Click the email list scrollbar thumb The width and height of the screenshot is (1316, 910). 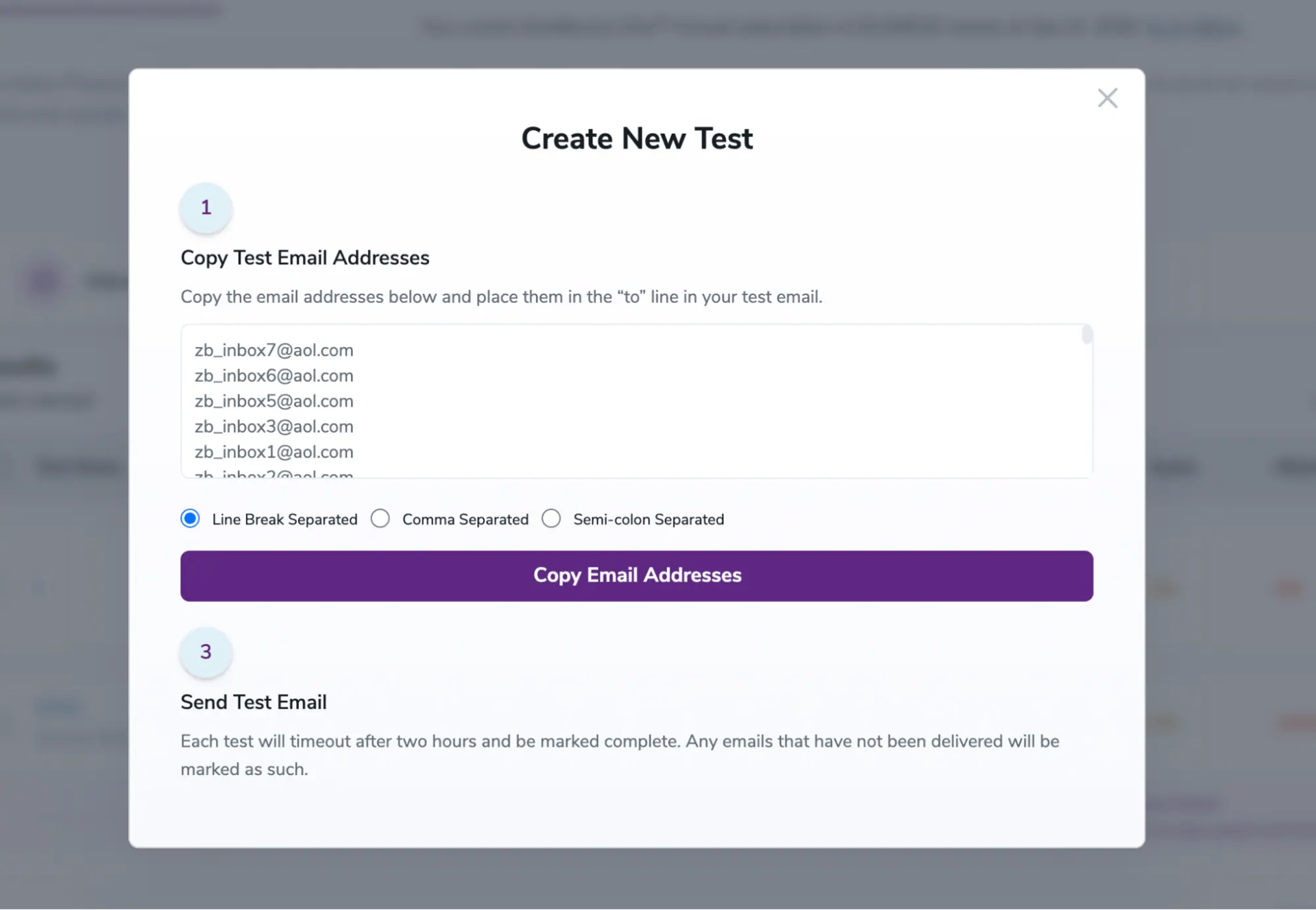[1086, 335]
